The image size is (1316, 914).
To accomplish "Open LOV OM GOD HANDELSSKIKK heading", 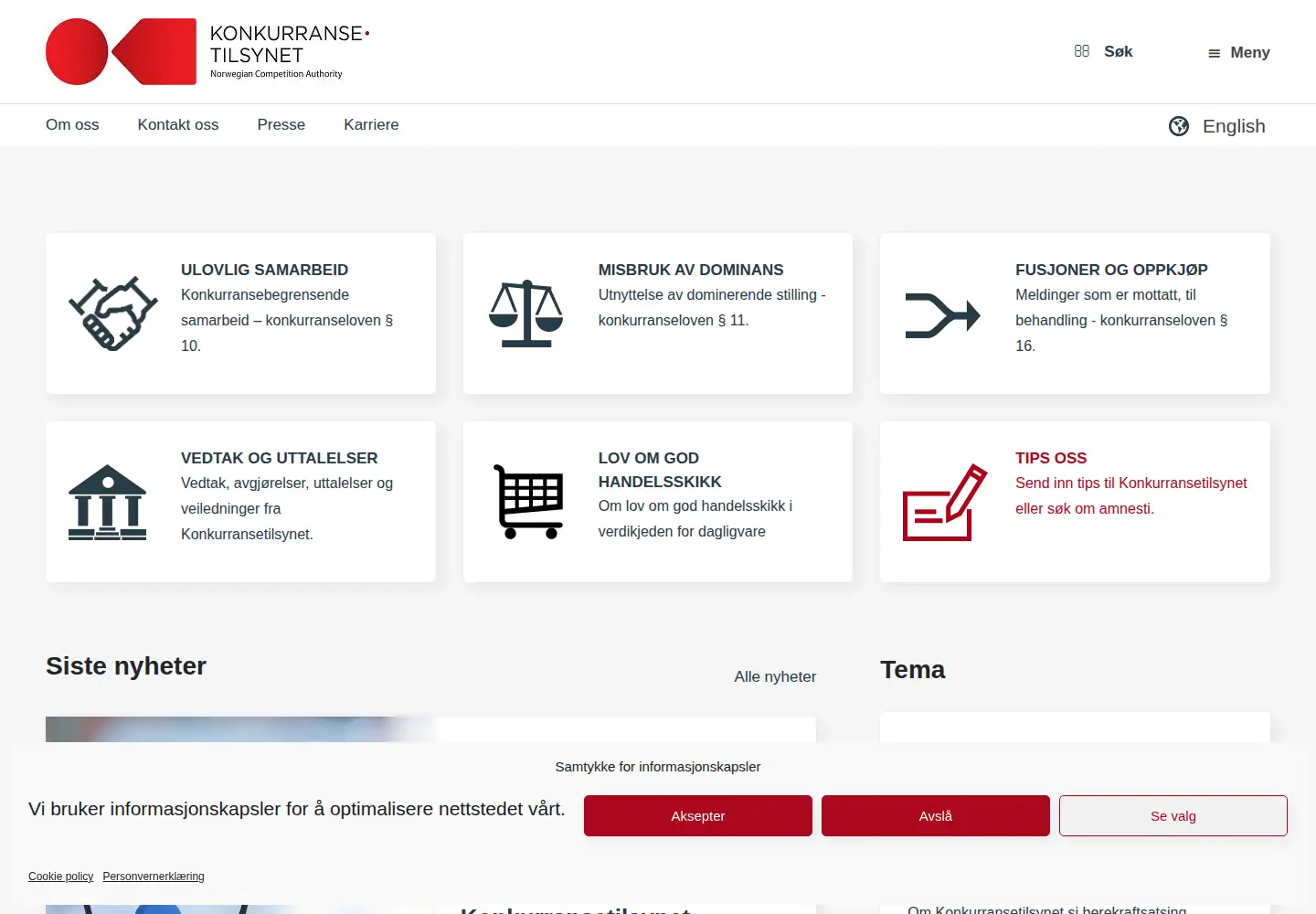I will (660, 470).
